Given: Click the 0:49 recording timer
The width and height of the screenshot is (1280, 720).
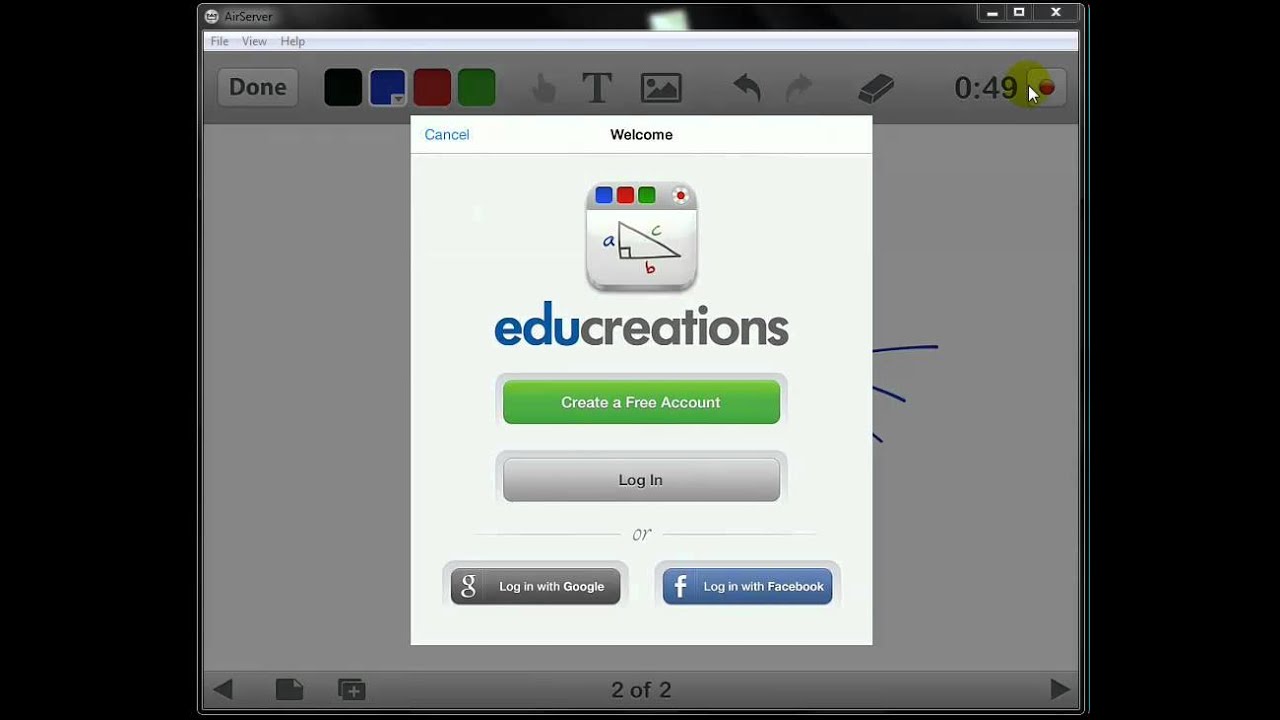Looking at the screenshot, I should (985, 88).
